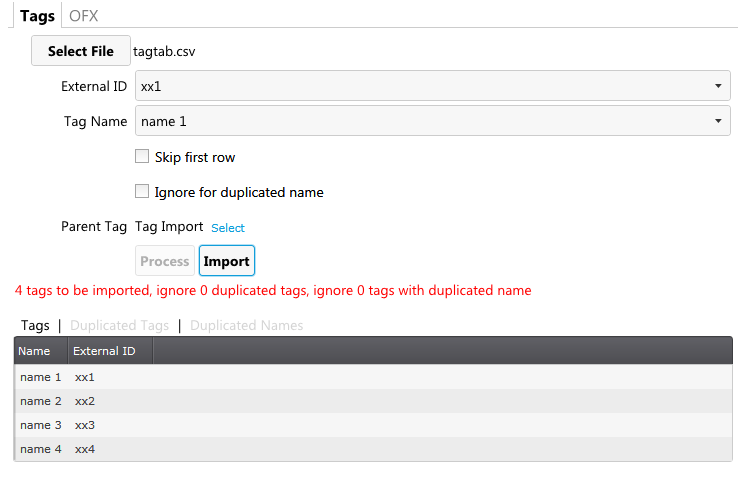
Task: Click the External ID field showing xx1
Action: point(433,86)
